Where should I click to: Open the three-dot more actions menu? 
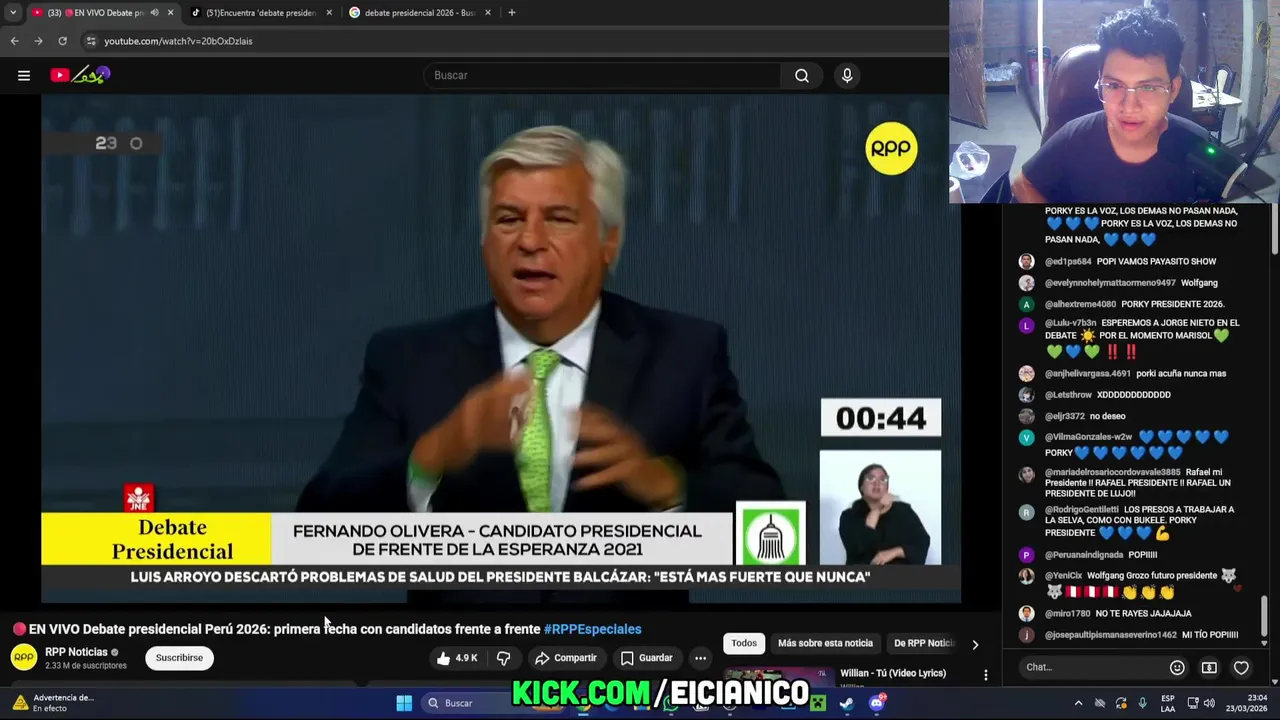(700, 658)
